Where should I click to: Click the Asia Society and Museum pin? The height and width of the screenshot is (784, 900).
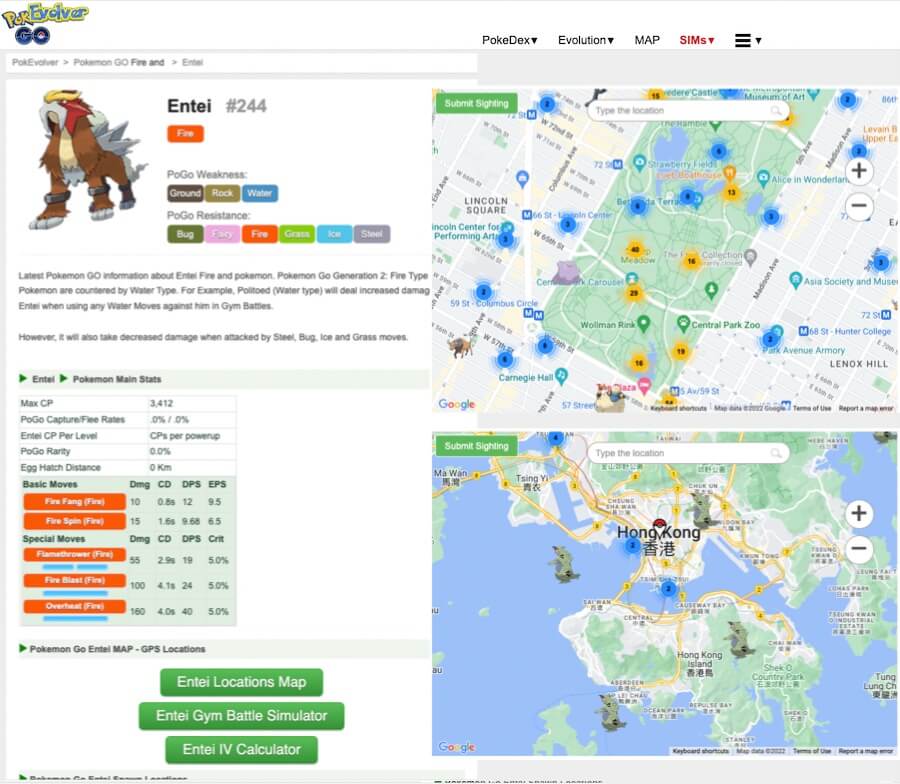click(796, 280)
